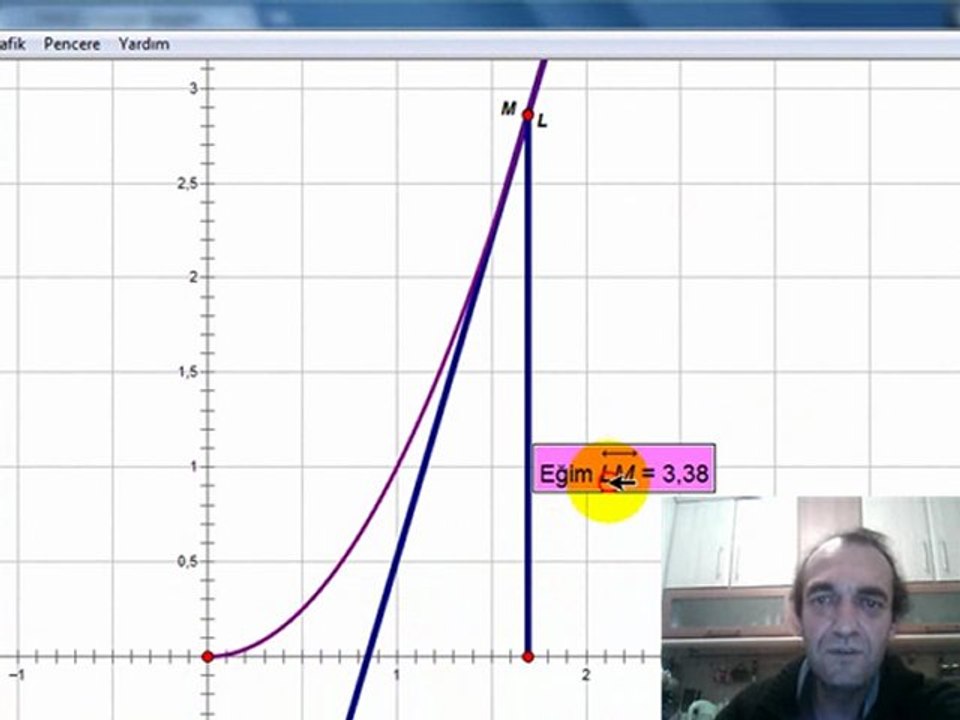Click the webcam video overlay

tap(811, 609)
